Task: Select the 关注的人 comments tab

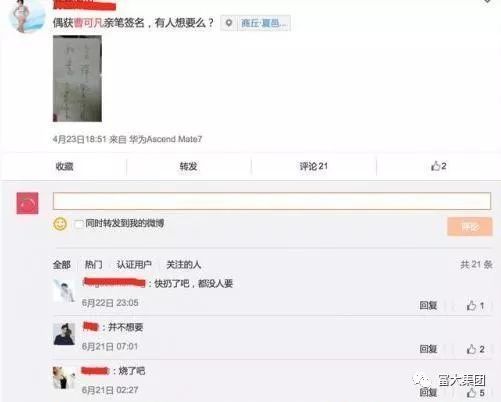Action: [184, 265]
